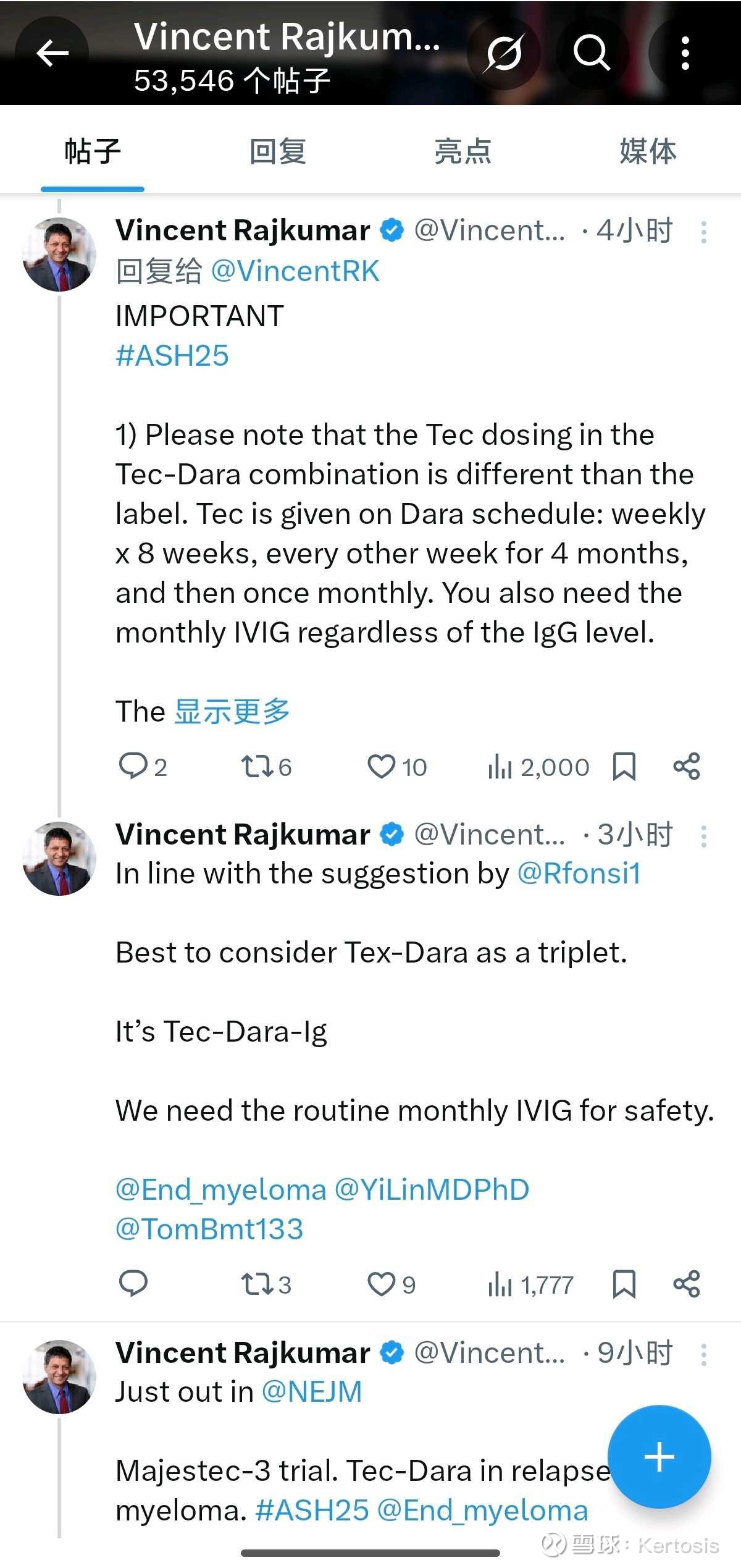Open the profile three-dot overflow menu
741x1568 pixels.
coord(685,54)
